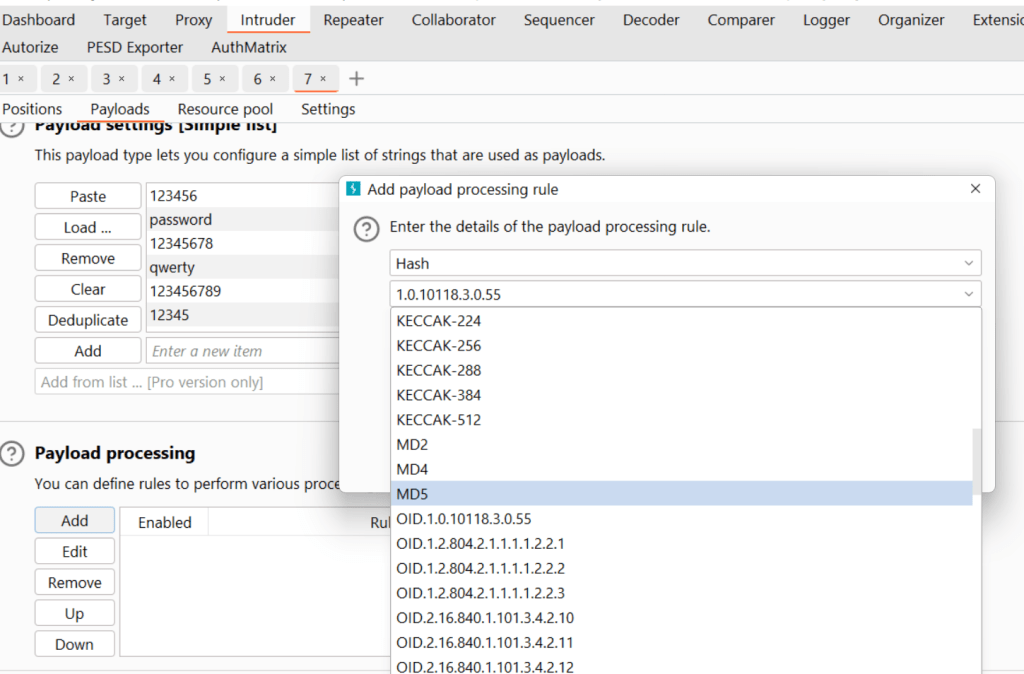Open the Positions sub-tab
Image resolution: width=1024 pixels, height=674 pixels.
[32, 109]
